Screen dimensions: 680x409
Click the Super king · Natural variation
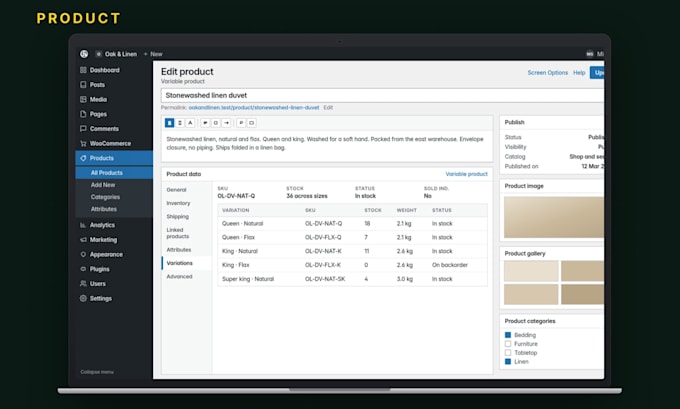point(248,279)
